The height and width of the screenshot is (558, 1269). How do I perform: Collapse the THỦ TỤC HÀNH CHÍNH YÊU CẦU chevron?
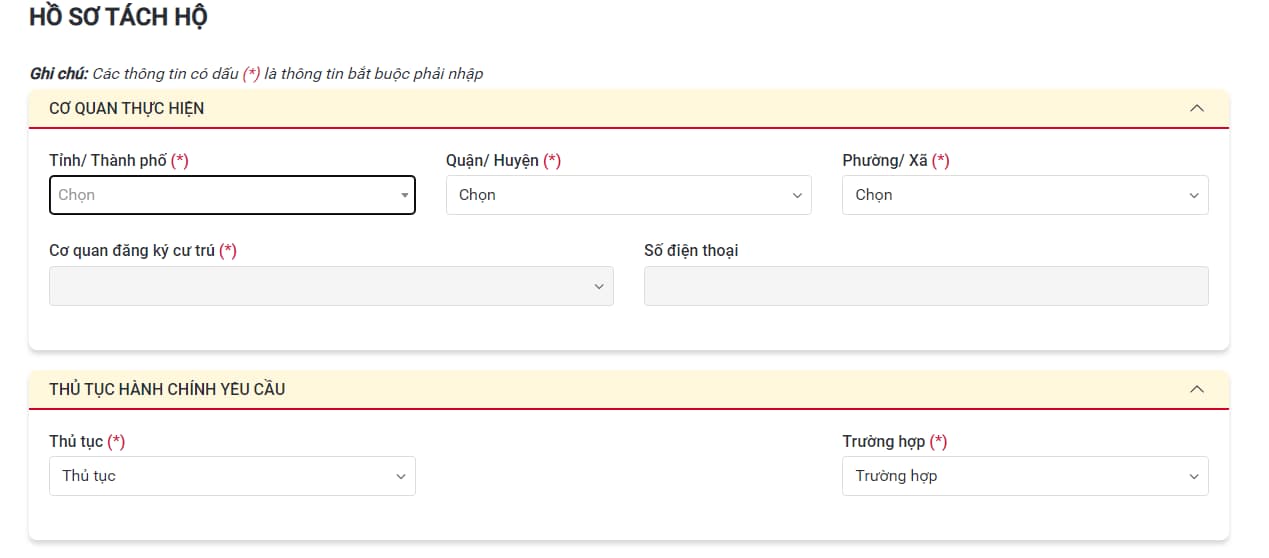tap(1196, 389)
